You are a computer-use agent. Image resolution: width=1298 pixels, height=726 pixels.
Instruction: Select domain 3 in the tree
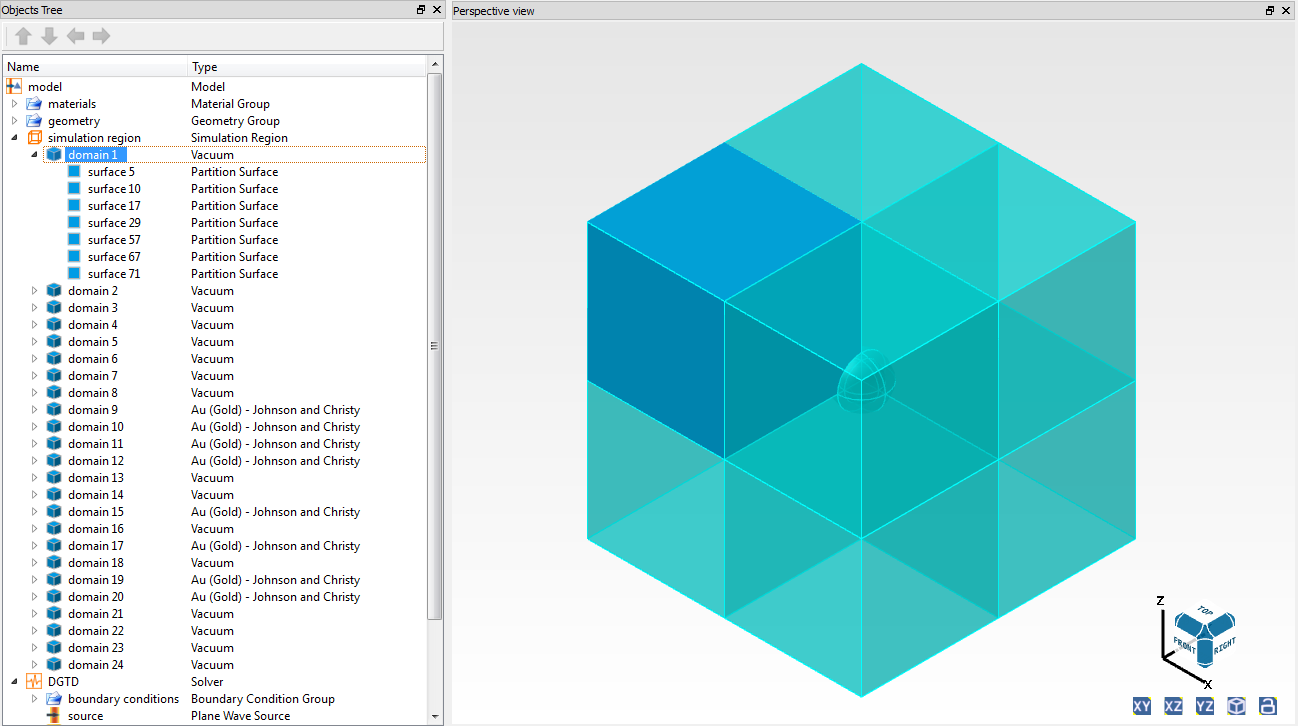coord(93,307)
